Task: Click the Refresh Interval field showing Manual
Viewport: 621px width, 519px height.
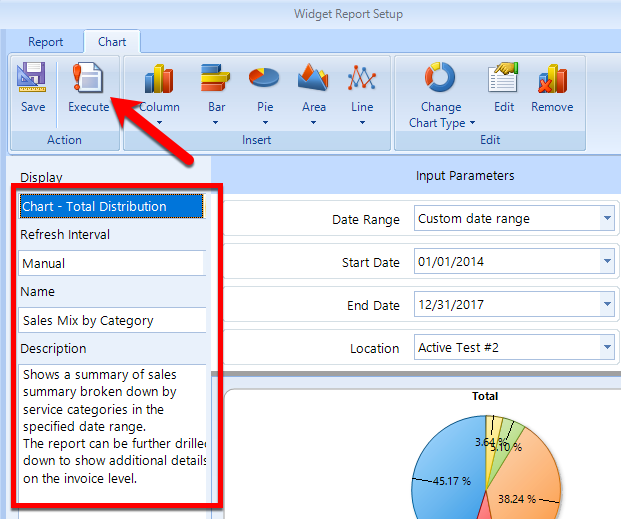Action: (110, 264)
